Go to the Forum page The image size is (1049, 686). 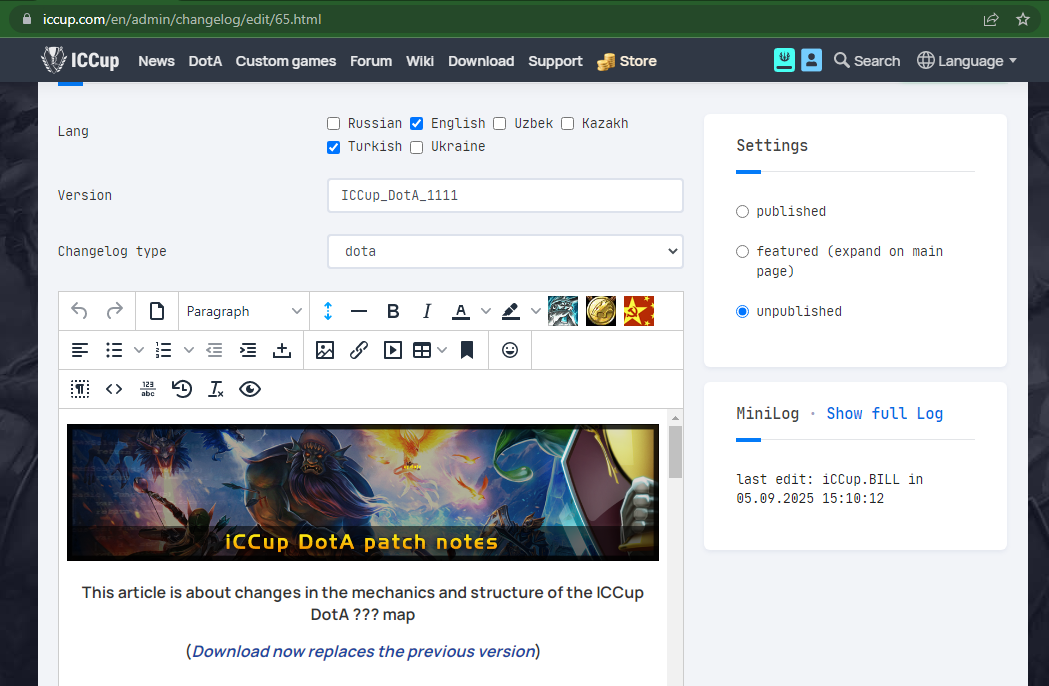click(x=371, y=61)
